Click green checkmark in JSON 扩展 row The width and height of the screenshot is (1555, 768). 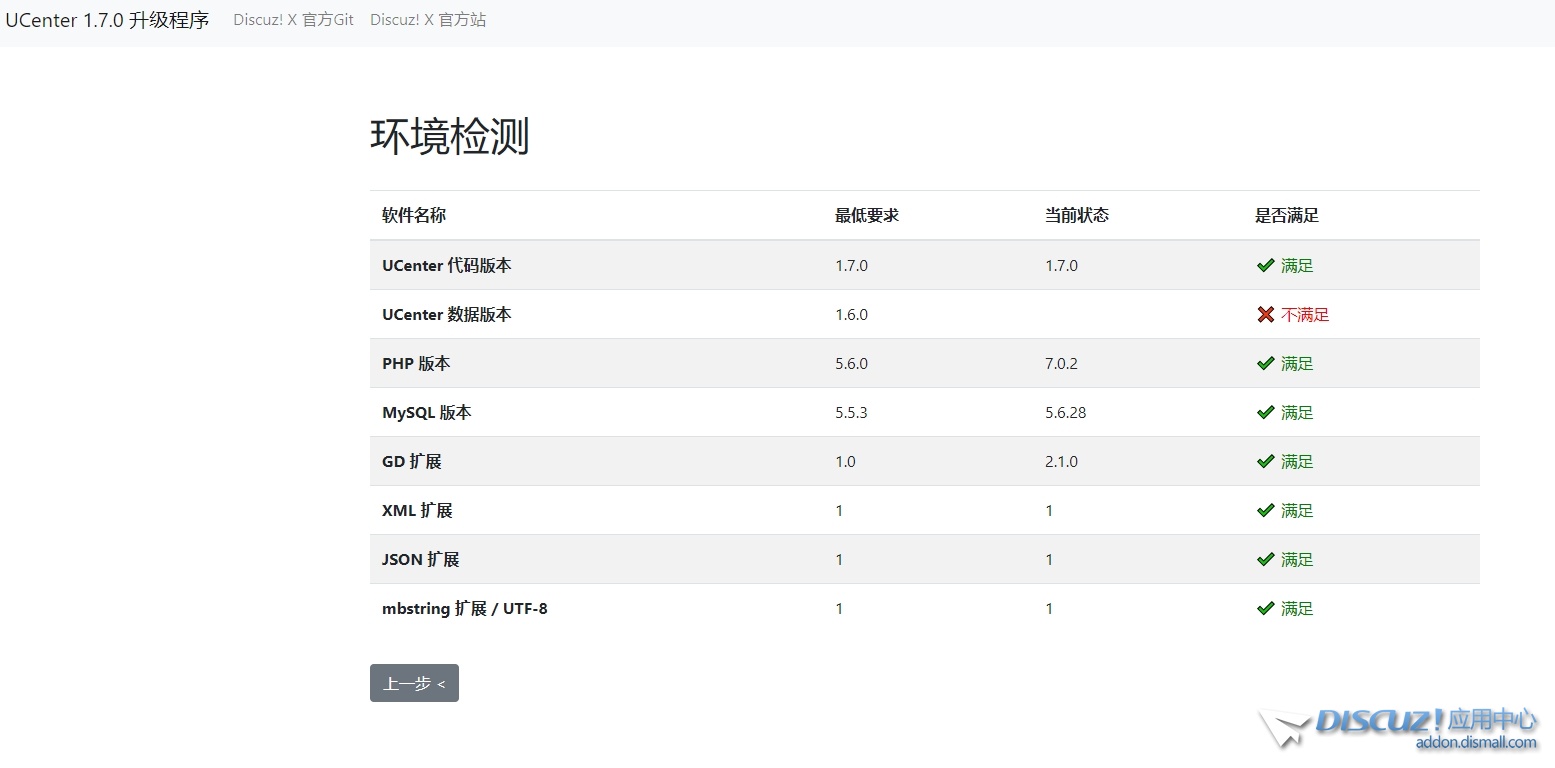click(x=1265, y=559)
